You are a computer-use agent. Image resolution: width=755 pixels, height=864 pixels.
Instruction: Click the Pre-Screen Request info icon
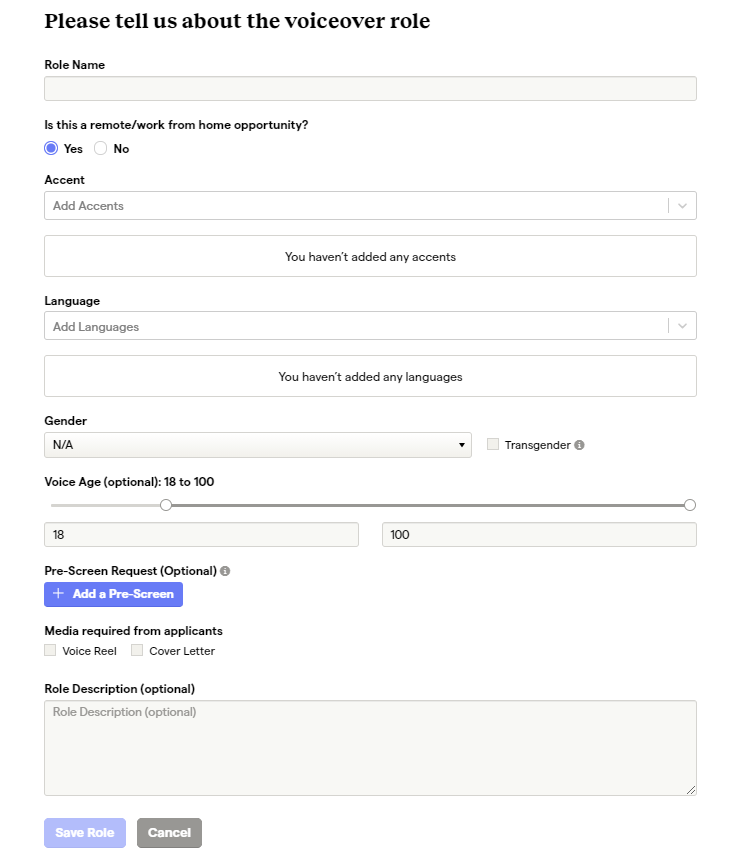pyautogui.click(x=225, y=571)
